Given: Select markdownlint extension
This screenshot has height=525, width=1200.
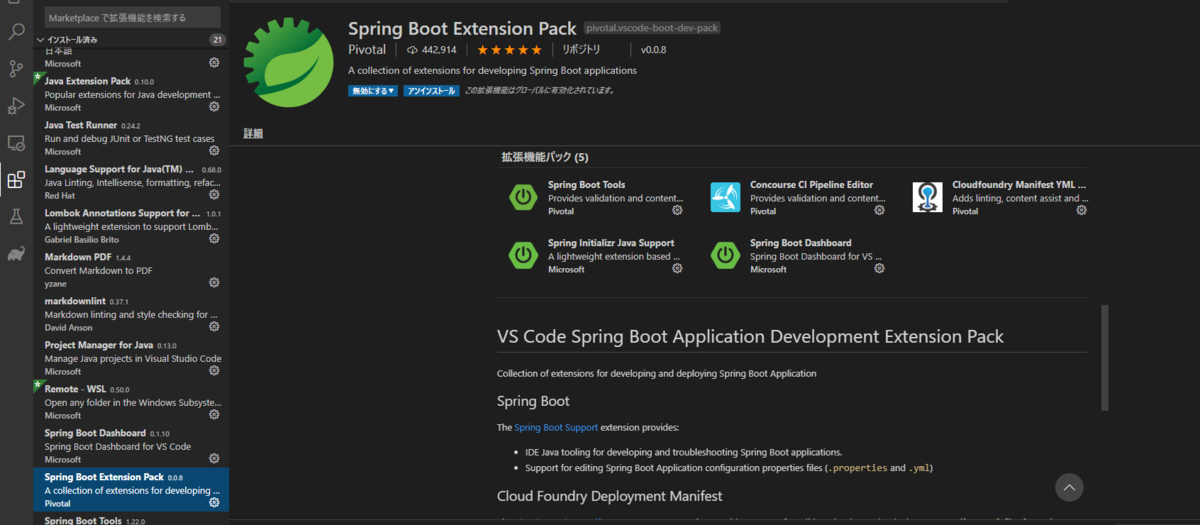Looking at the screenshot, I should coord(131,313).
